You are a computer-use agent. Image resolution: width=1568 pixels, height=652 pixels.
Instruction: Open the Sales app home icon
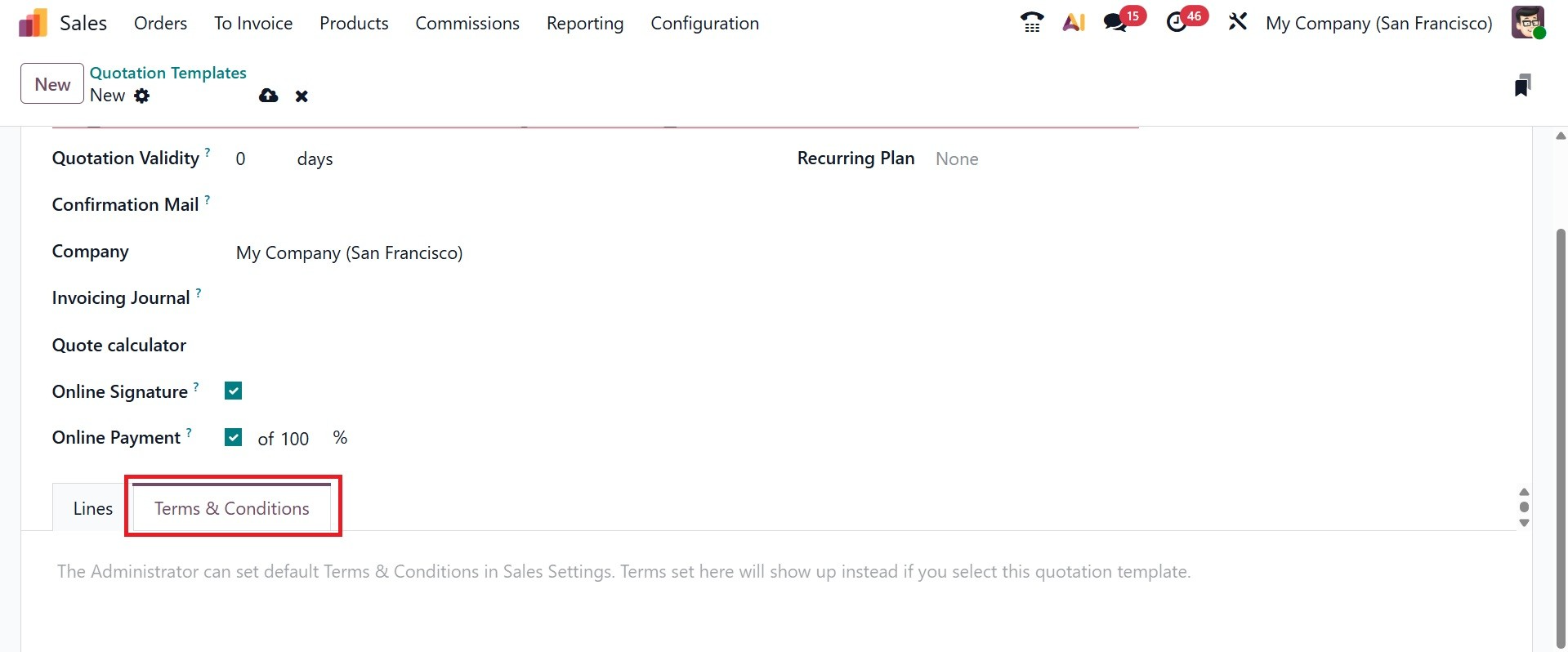click(x=33, y=23)
